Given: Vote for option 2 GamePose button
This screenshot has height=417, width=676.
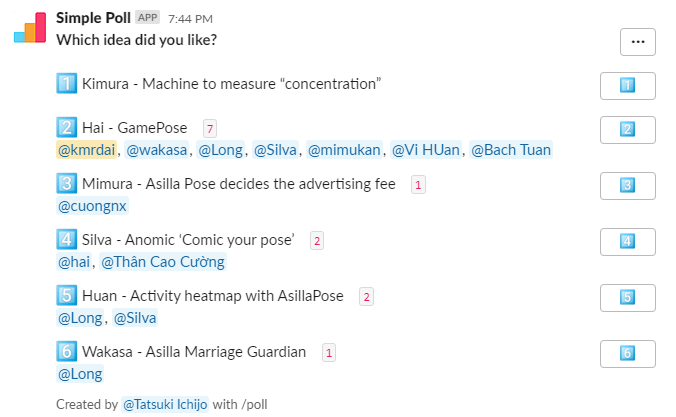Looking at the screenshot, I should click(x=627, y=130).
